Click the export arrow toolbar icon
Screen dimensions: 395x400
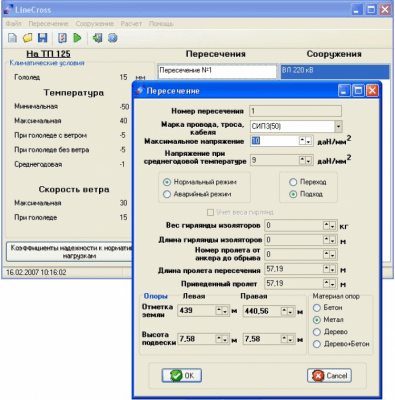click(97, 38)
